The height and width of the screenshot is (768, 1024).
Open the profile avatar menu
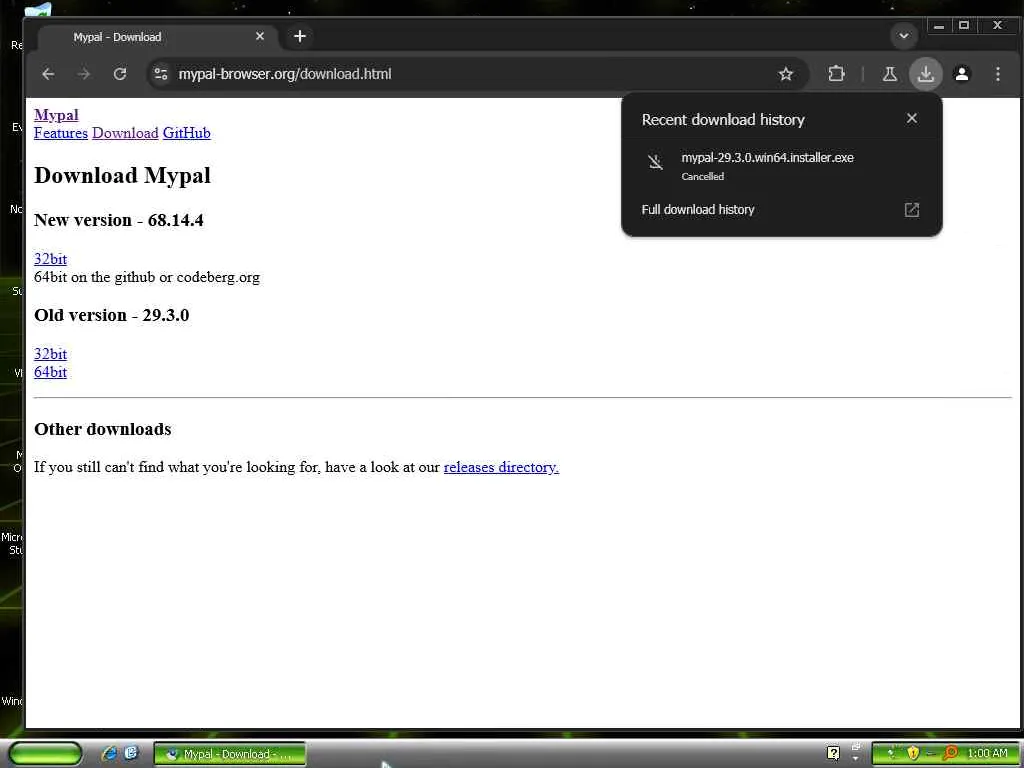coord(961,74)
